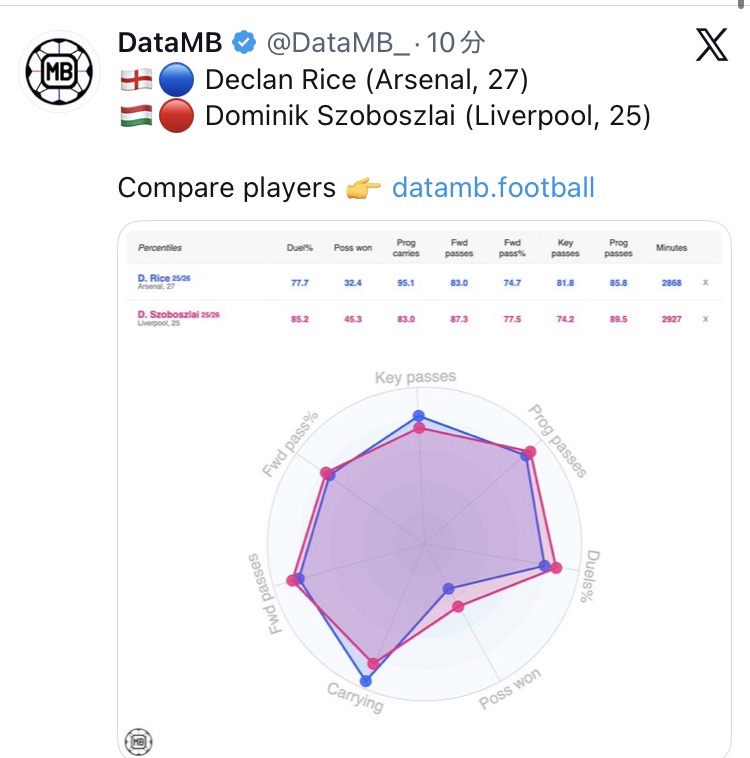Click the Duel% column header
This screenshot has height=758, width=750.
tap(300, 247)
